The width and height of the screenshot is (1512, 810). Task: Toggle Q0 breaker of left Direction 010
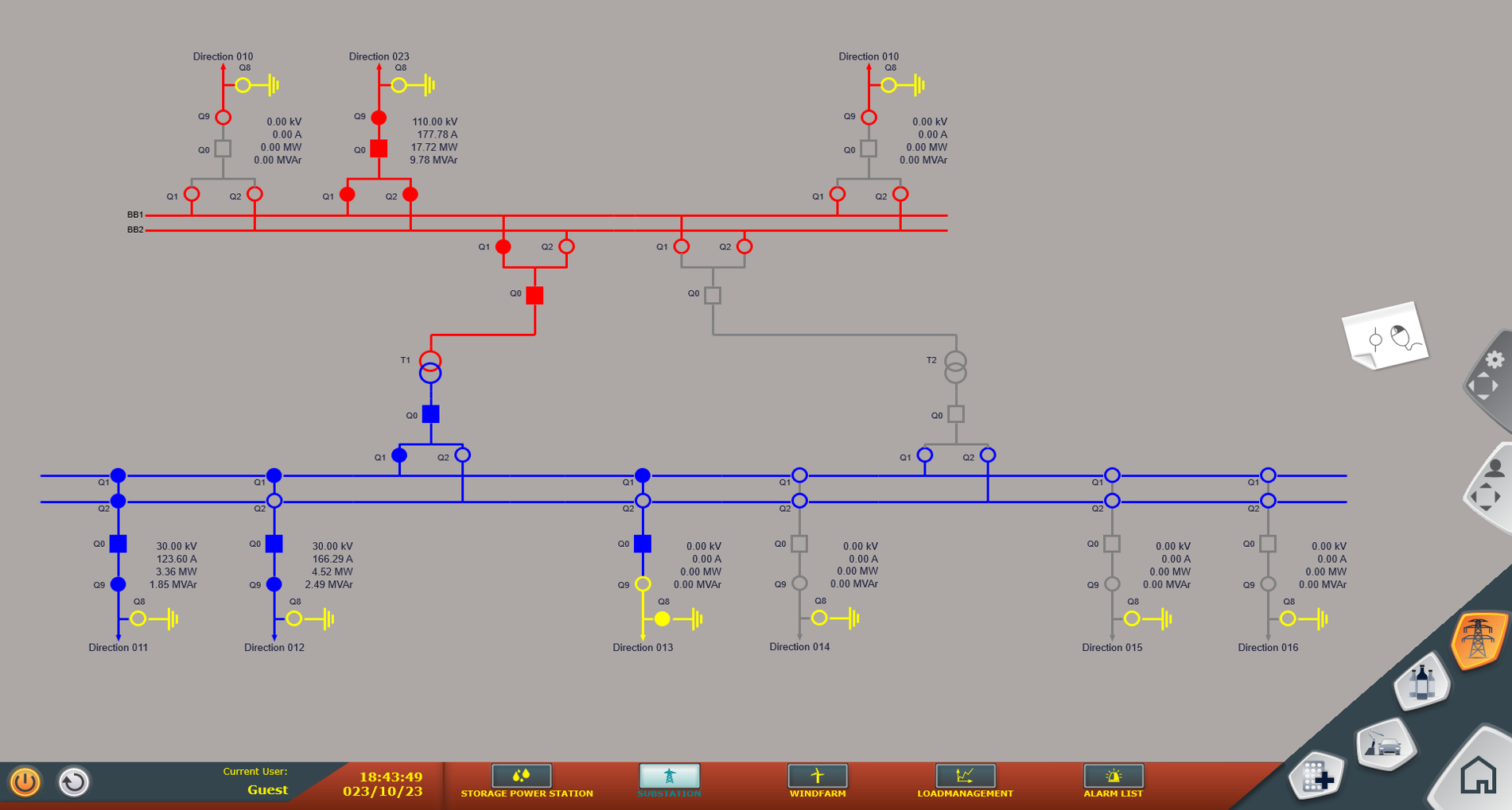[223, 149]
